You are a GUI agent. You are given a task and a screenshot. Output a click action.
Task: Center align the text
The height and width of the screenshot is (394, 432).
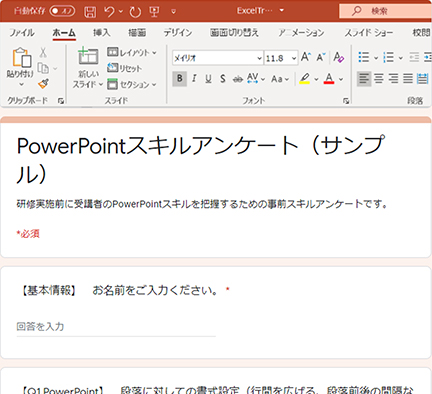[x=379, y=79]
